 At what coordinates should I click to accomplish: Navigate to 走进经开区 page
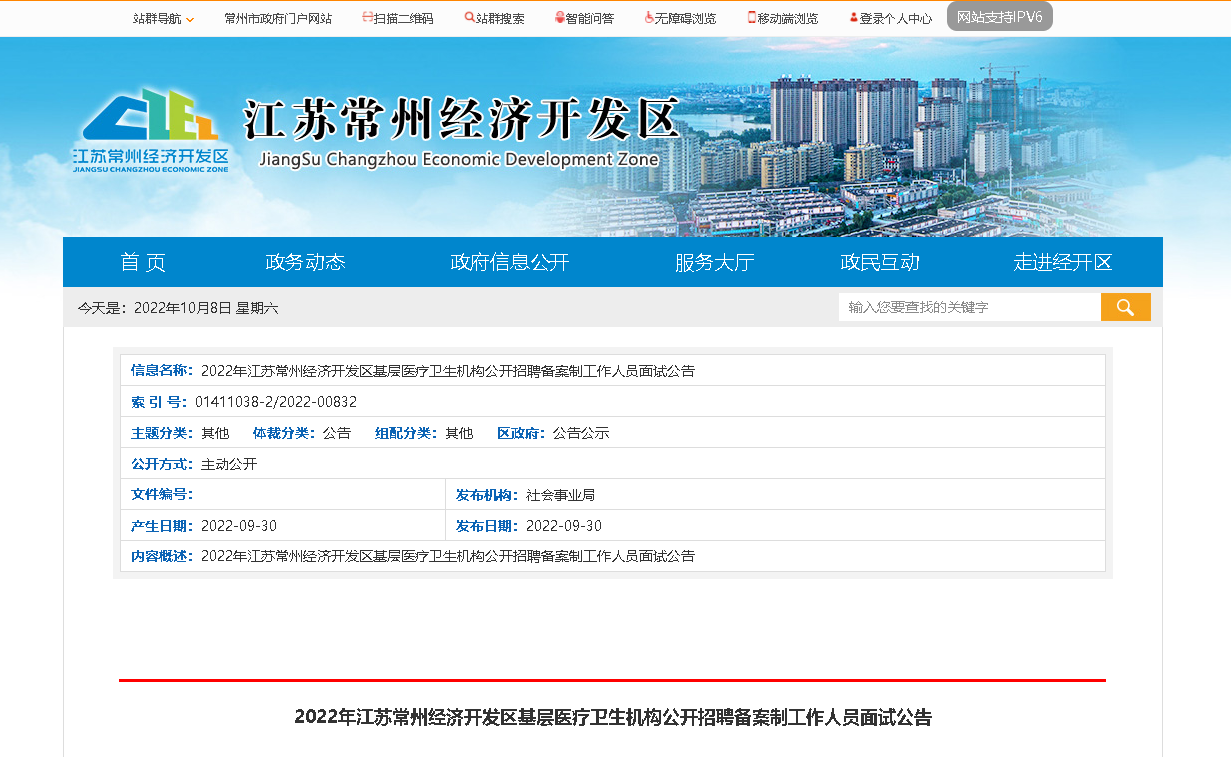(x=1062, y=262)
